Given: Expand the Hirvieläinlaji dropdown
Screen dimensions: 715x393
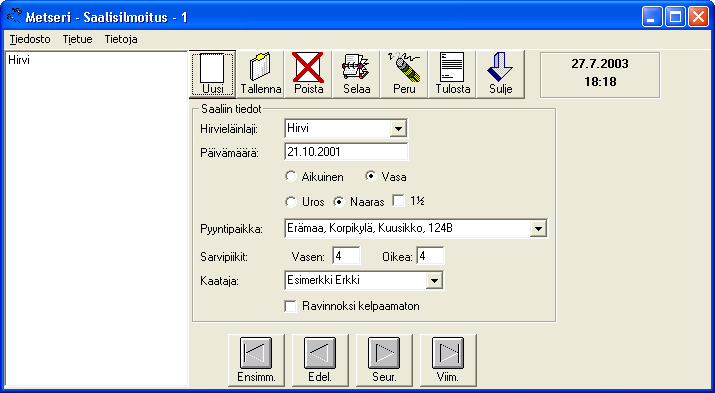Looking at the screenshot, I should (x=398, y=129).
